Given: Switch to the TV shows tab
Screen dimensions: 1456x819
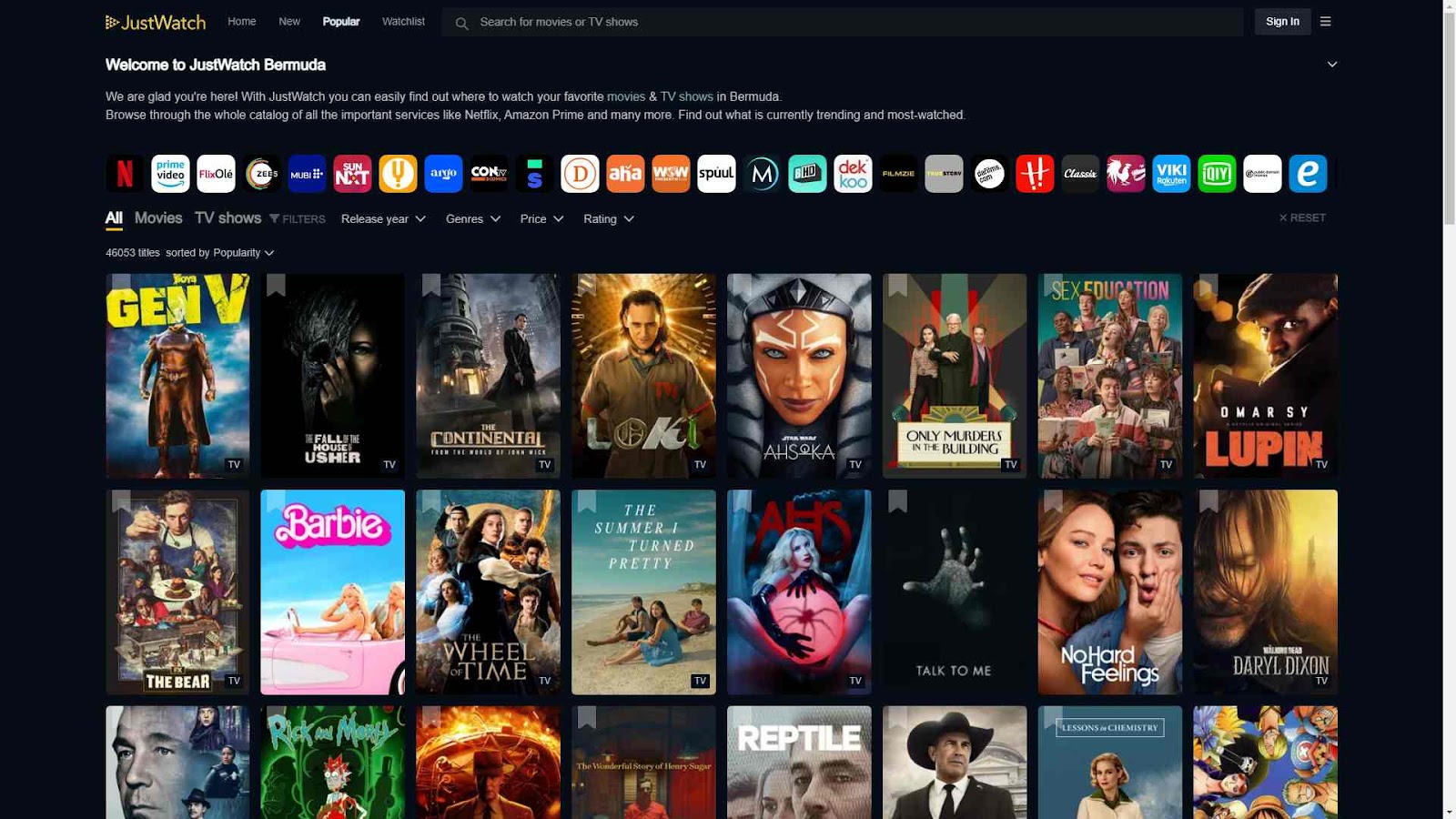Looking at the screenshot, I should coord(227,218).
